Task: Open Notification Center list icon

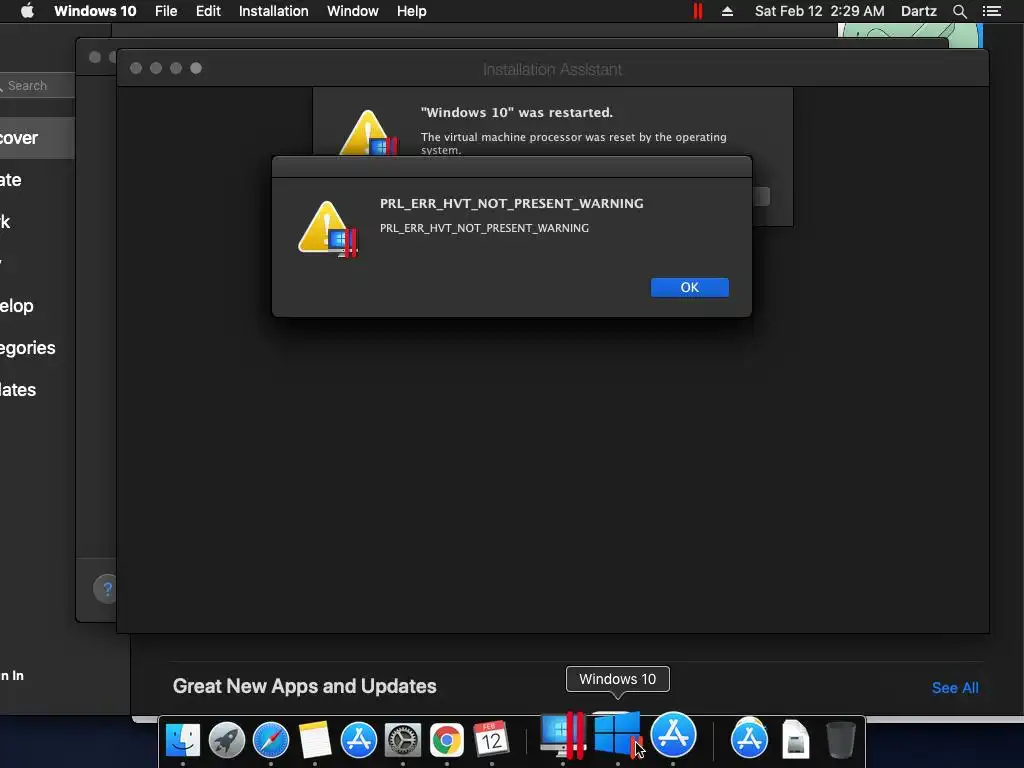Action: (x=992, y=11)
